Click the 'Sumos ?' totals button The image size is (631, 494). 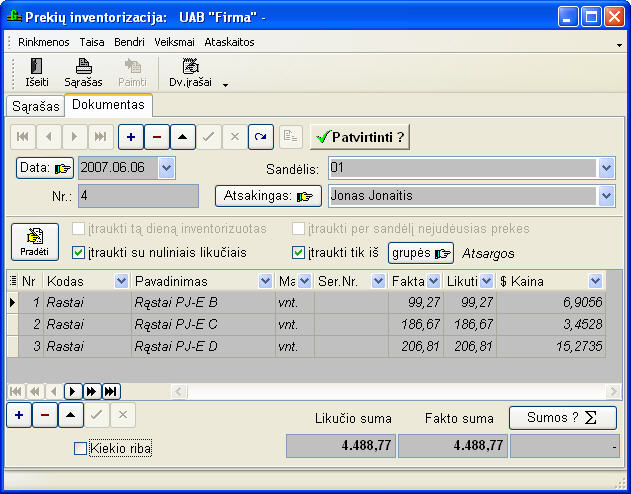click(x=562, y=418)
